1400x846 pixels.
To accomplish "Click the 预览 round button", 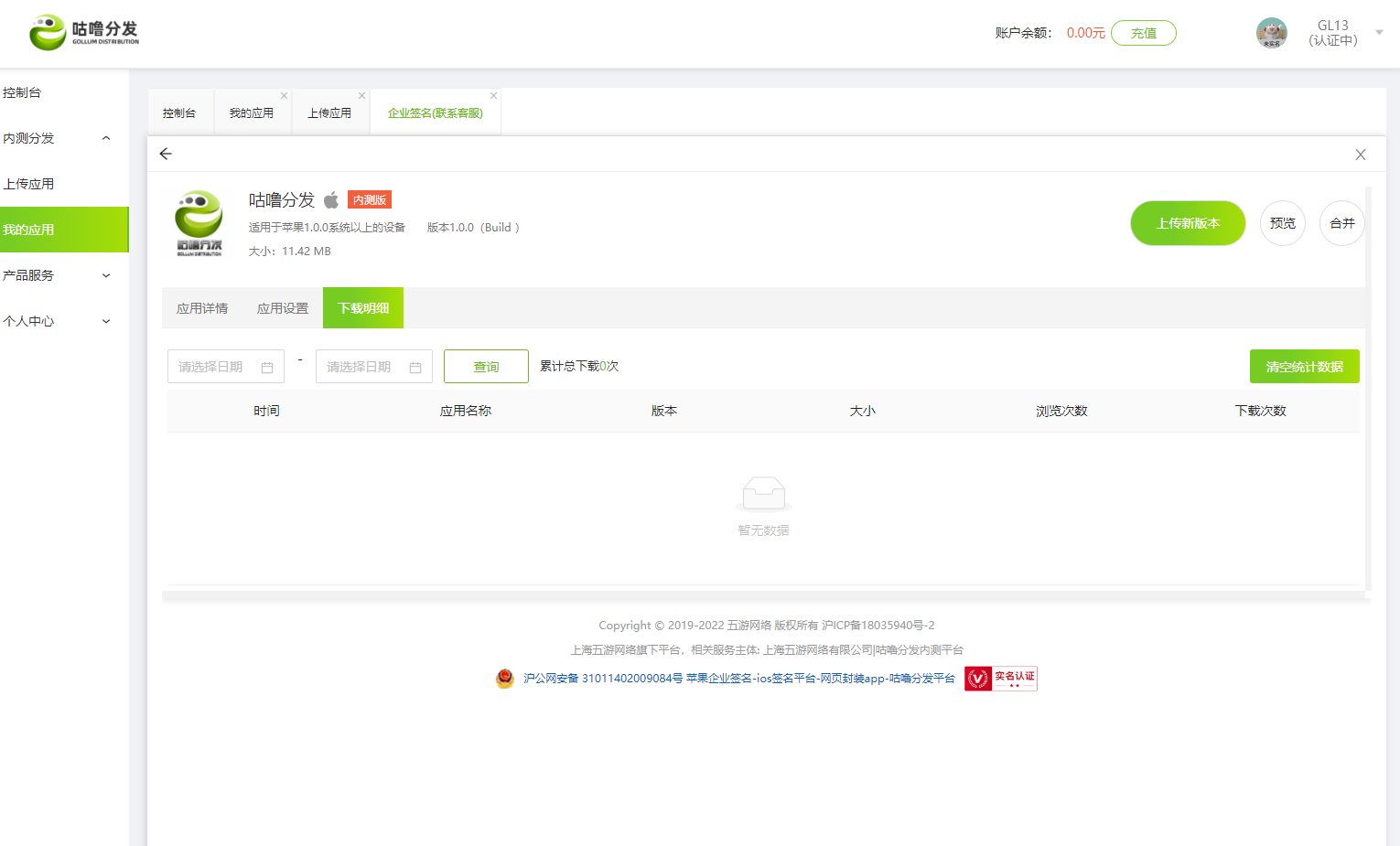I will pyautogui.click(x=1283, y=223).
